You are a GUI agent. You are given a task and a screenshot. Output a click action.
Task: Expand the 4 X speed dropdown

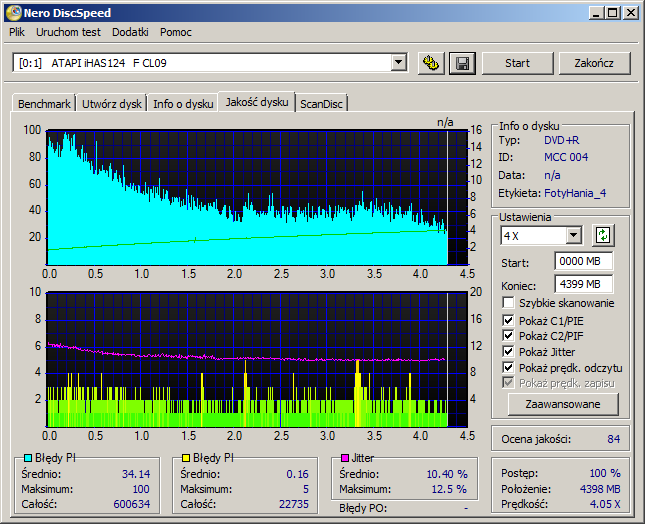click(x=573, y=236)
